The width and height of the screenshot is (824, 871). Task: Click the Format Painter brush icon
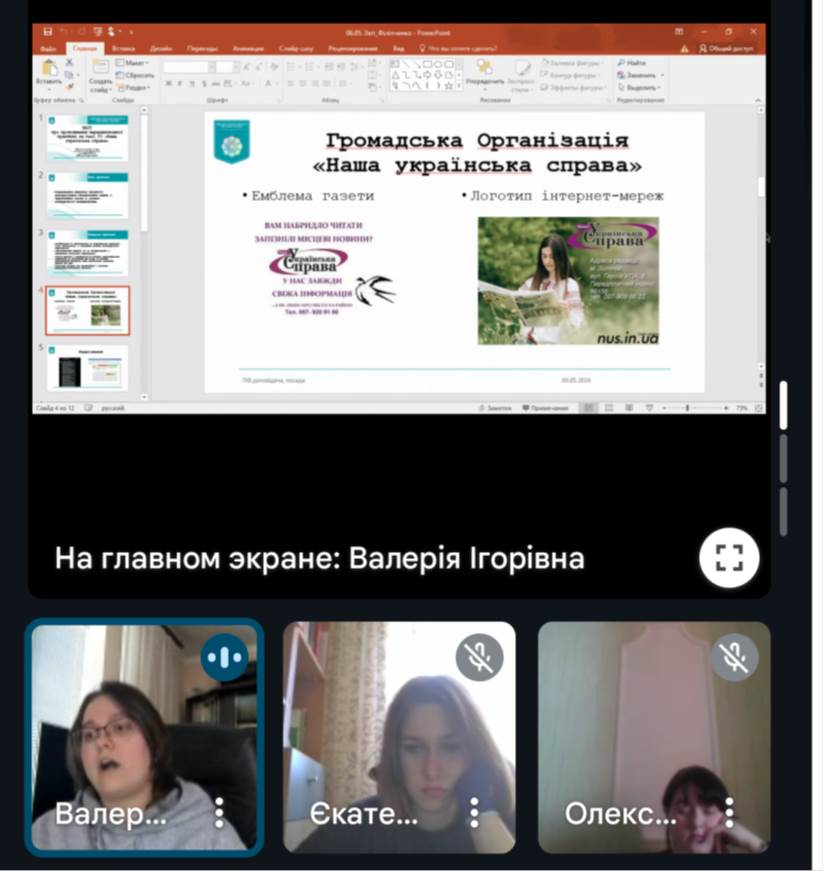[69, 86]
